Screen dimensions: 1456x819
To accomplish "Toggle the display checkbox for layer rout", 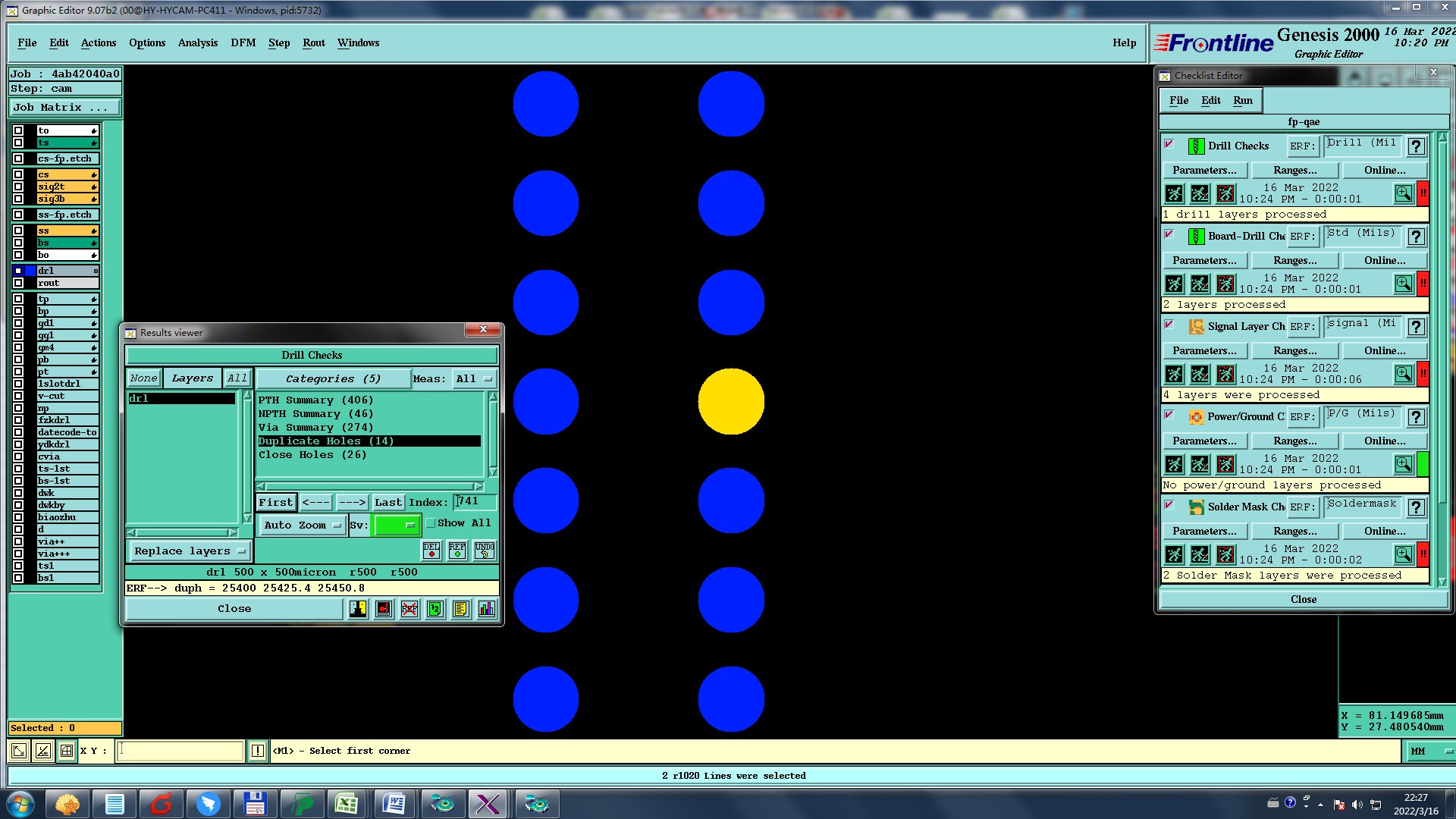I will click(18, 283).
